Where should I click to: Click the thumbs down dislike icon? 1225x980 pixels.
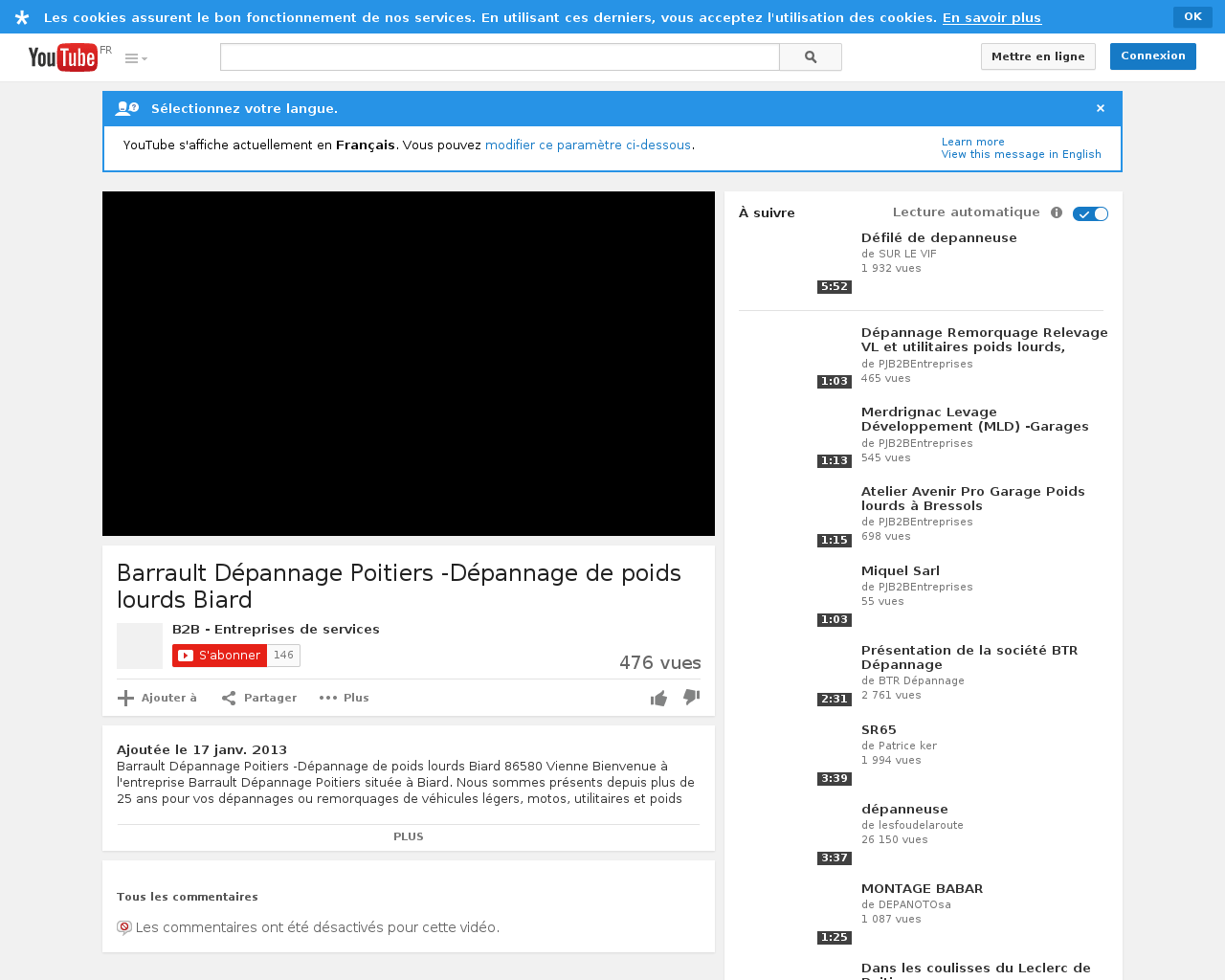[x=691, y=698]
